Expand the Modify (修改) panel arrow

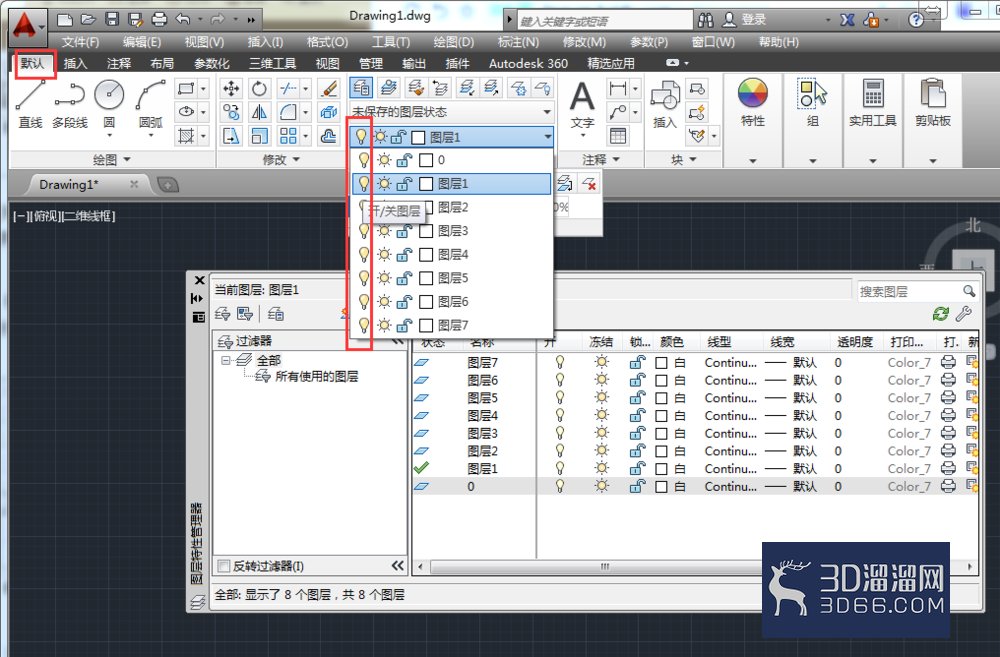[297, 159]
